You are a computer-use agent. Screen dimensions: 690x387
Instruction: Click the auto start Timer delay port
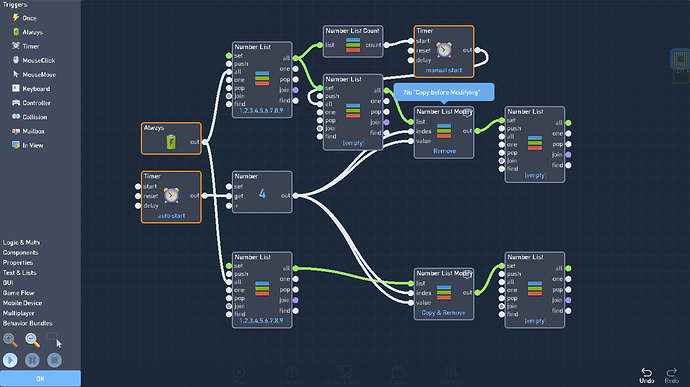(x=138, y=206)
